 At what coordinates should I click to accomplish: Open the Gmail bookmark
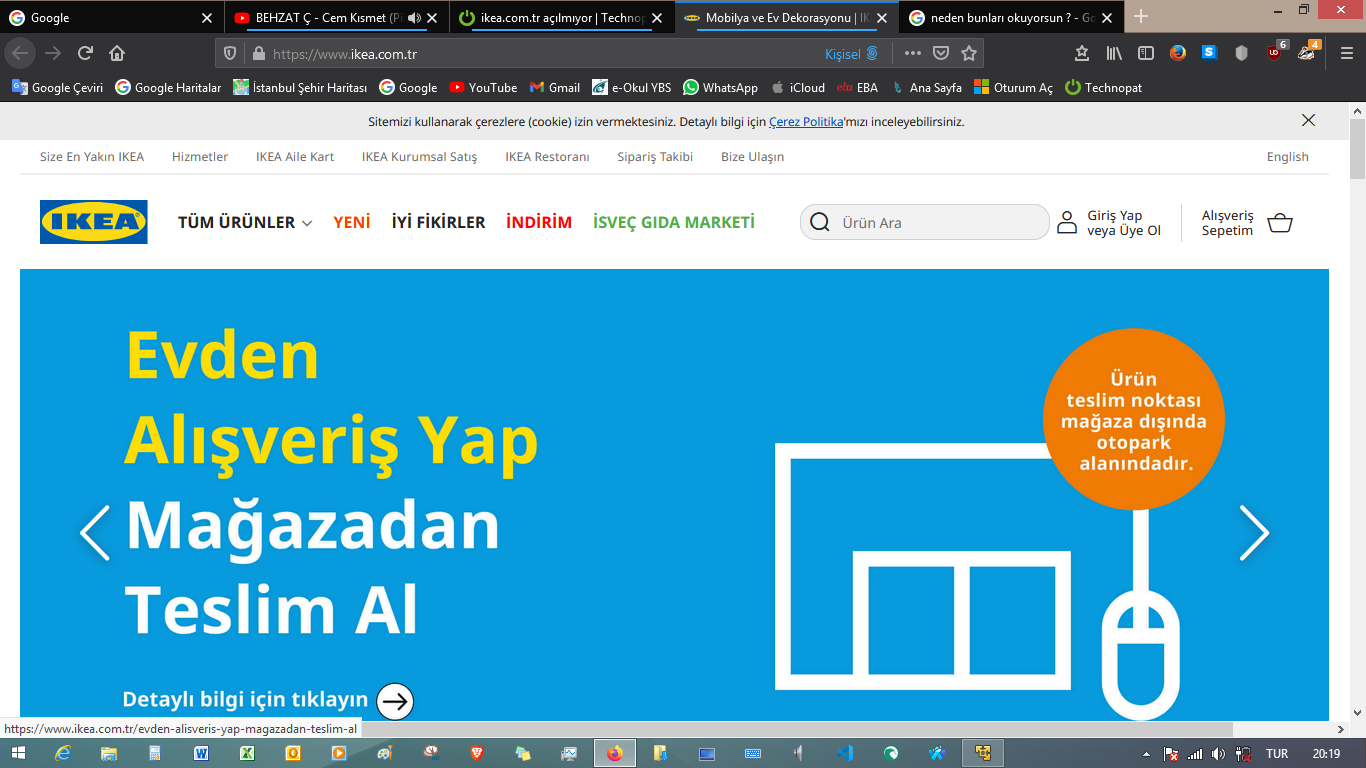[x=555, y=87]
